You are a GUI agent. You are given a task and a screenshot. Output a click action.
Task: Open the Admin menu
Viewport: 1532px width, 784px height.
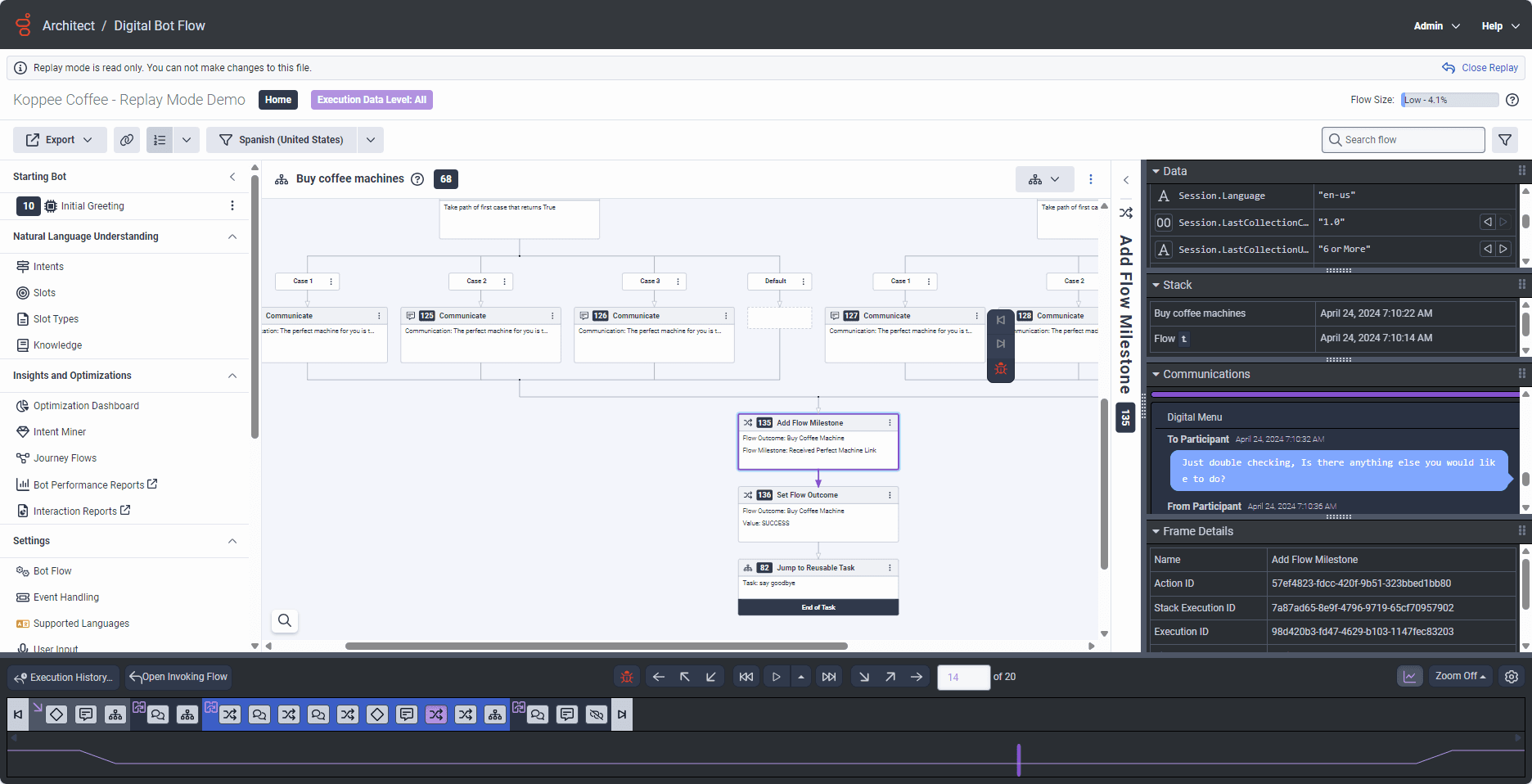click(x=1436, y=26)
